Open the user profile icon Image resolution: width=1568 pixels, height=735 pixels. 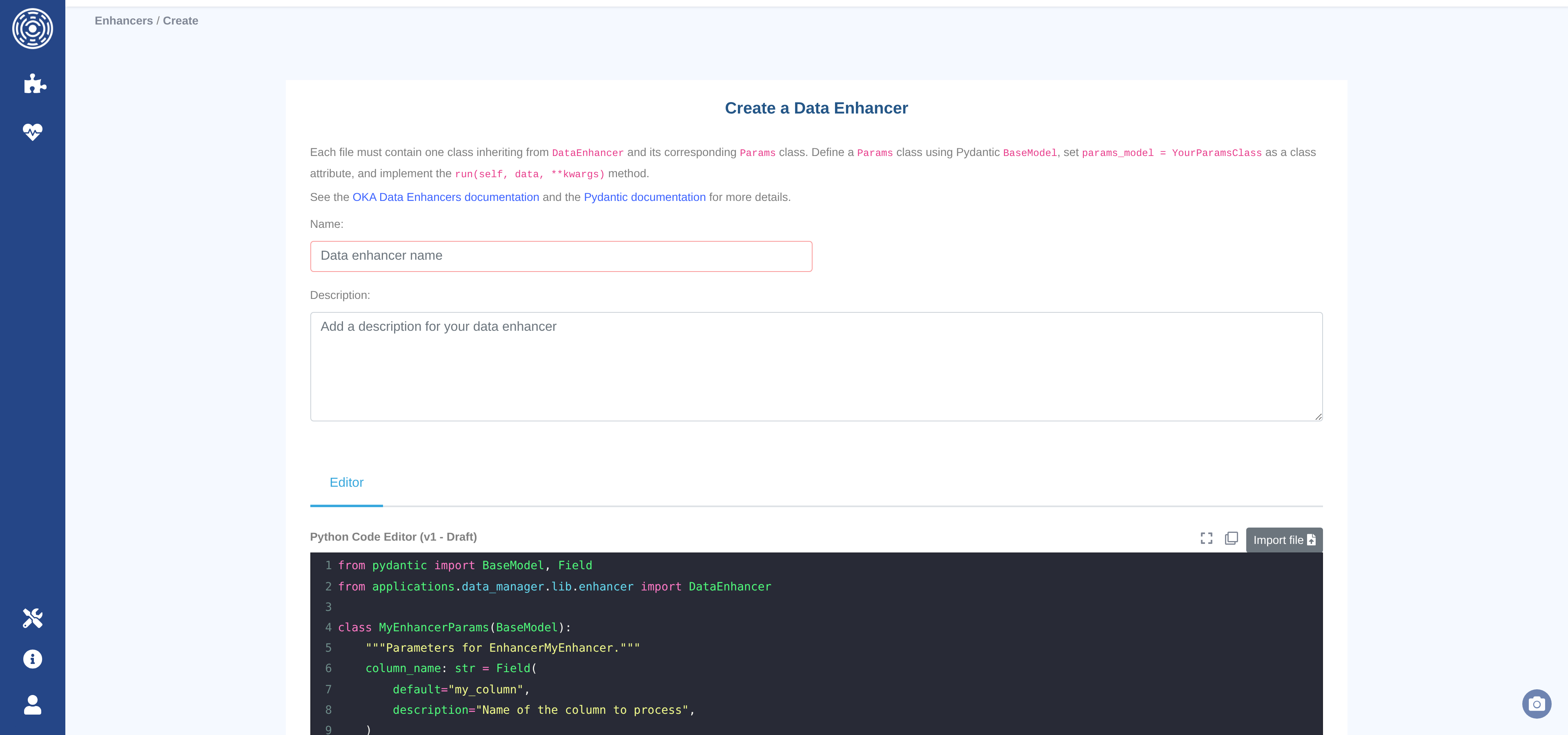tap(32, 704)
